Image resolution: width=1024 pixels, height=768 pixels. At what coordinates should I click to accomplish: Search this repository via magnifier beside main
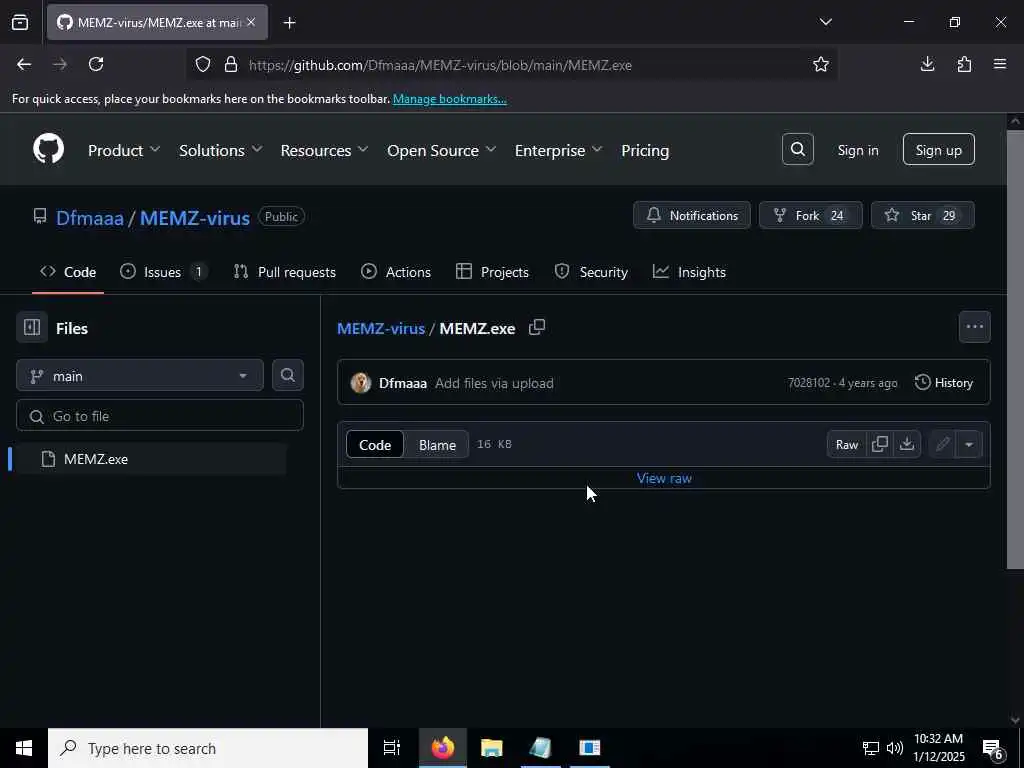tap(287, 376)
